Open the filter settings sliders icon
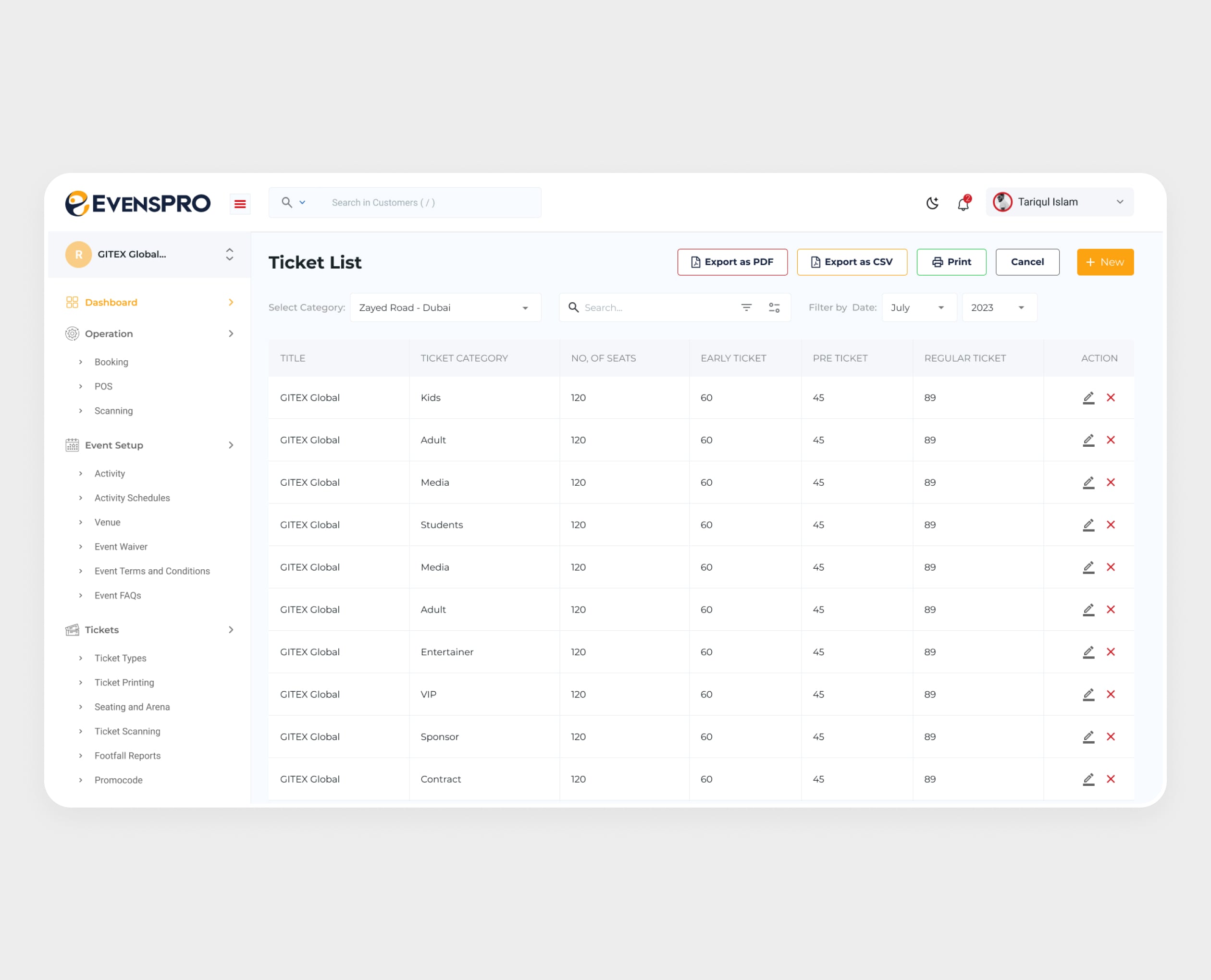 pos(774,307)
